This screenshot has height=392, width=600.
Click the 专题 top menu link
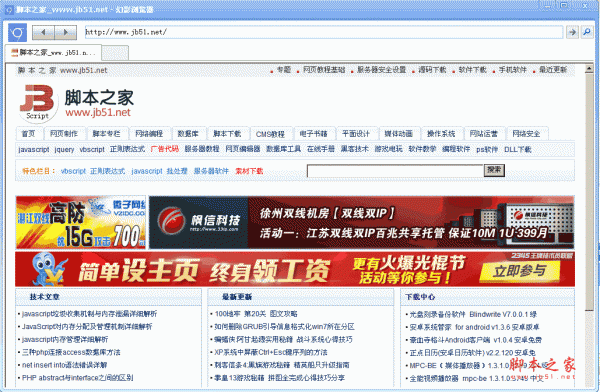pos(284,70)
